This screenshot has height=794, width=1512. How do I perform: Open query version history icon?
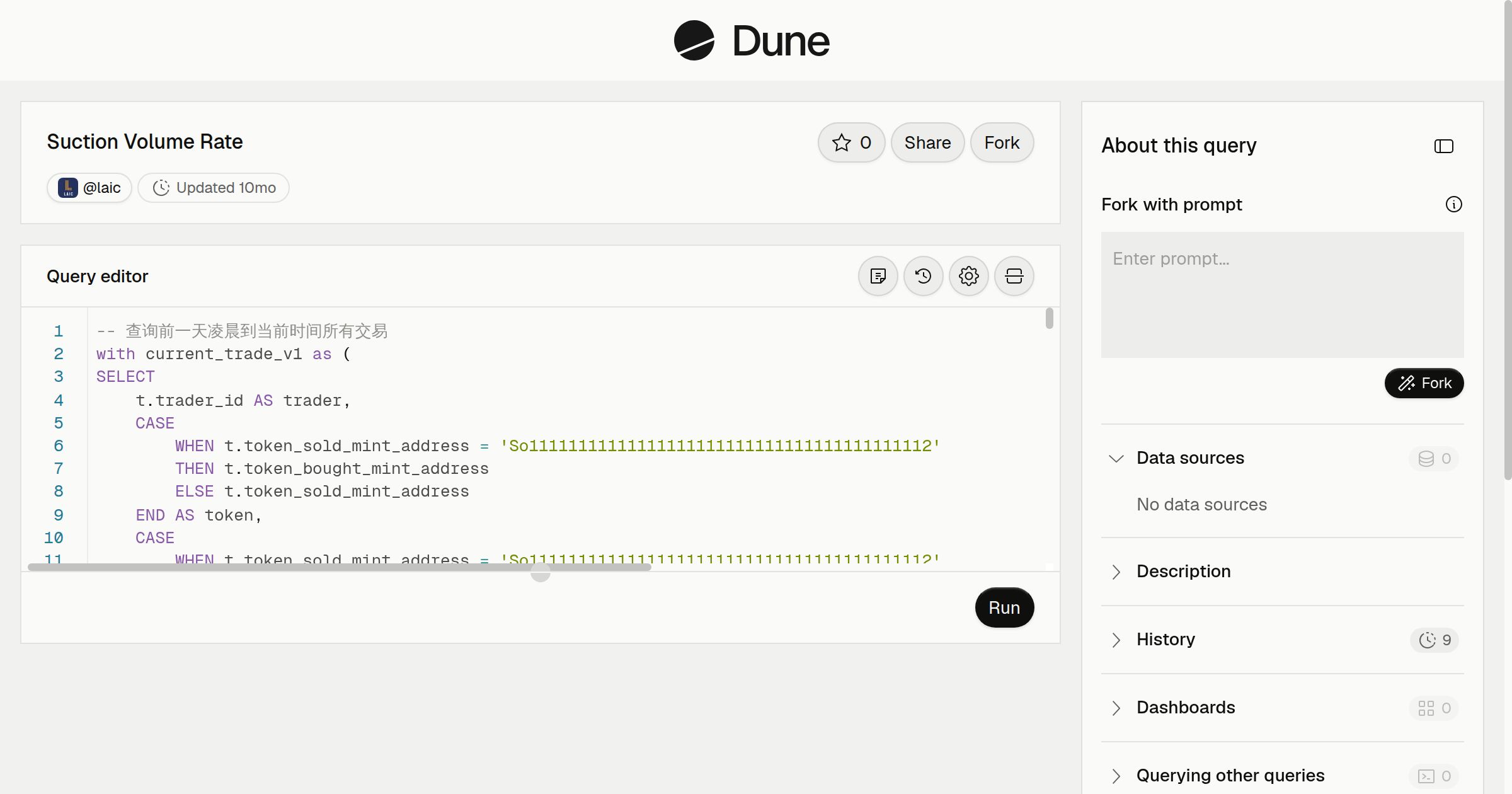tap(924, 276)
